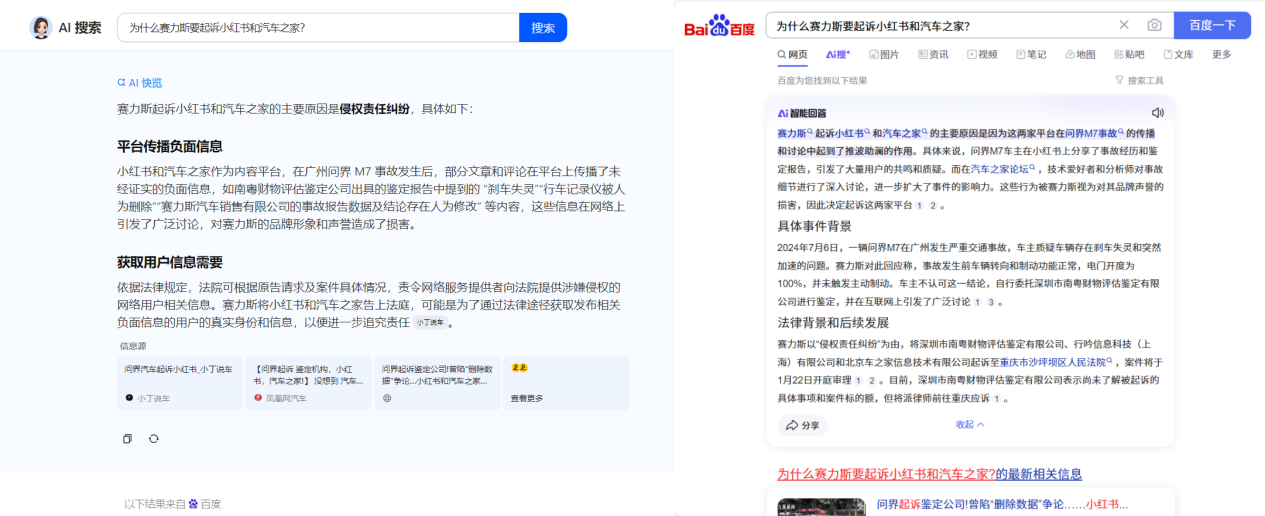Screen dimensions: 1265x516
Task: Click the globe icon on the third source card
Action: point(387,398)
